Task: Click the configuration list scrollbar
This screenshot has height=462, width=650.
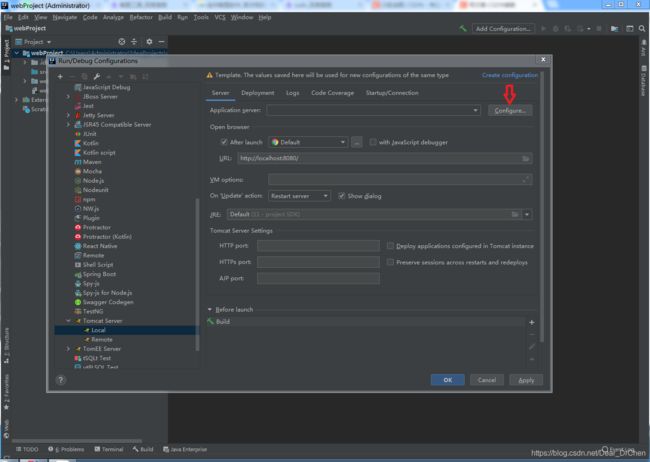Action: click(197, 275)
